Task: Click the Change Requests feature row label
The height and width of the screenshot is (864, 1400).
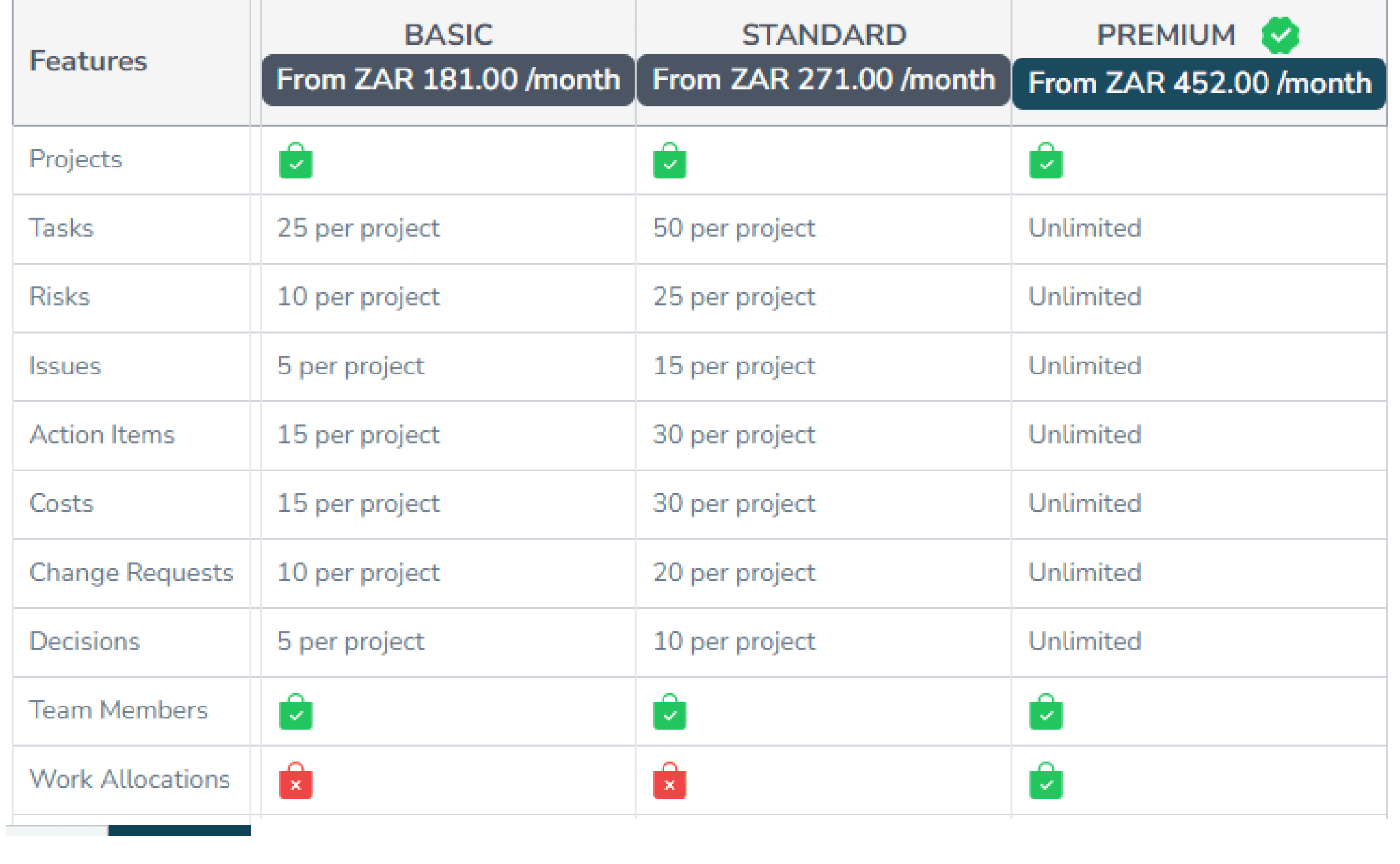Action: click(x=131, y=573)
